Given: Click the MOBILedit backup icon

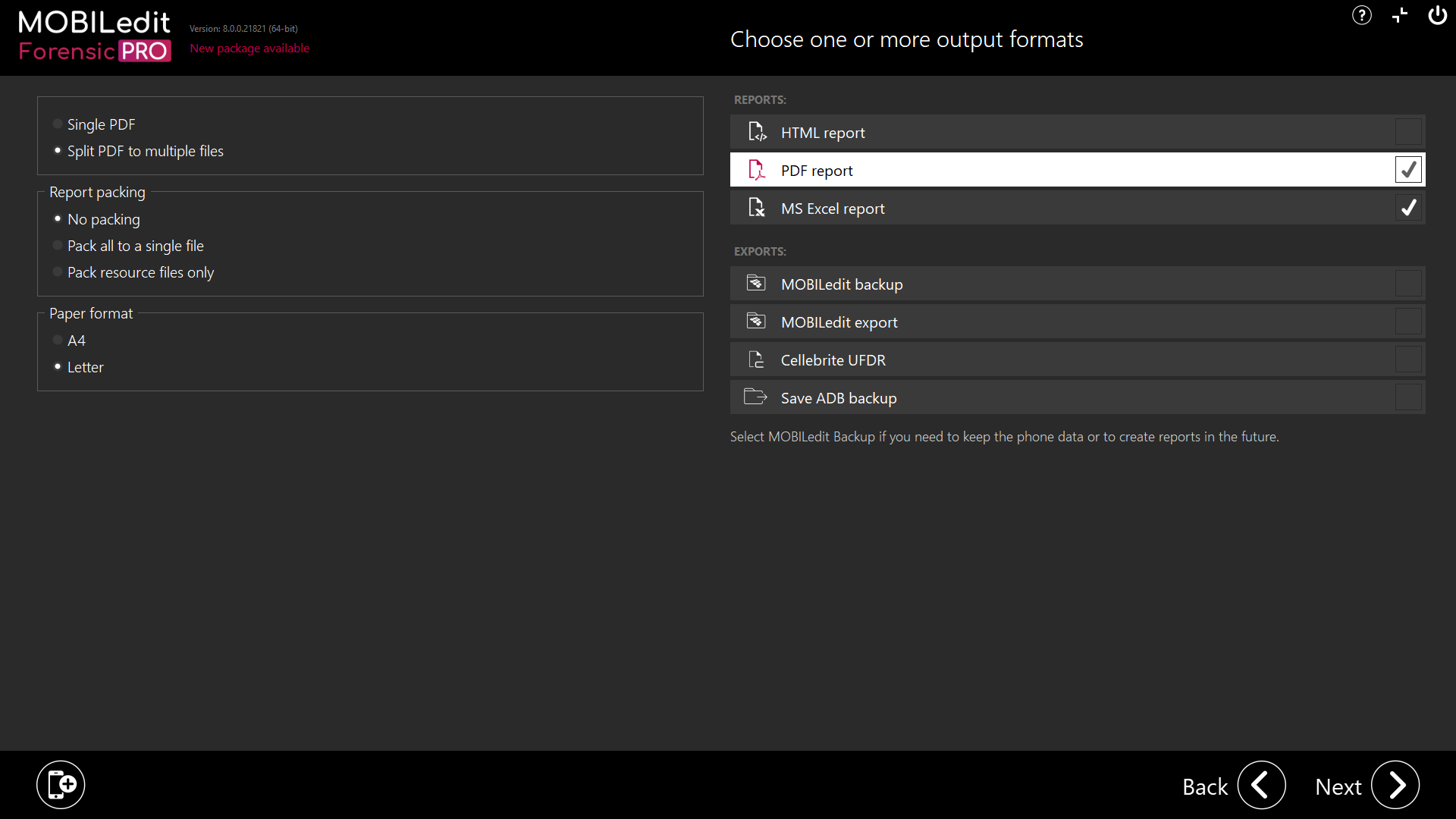Looking at the screenshot, I should [x=756, y=284].
